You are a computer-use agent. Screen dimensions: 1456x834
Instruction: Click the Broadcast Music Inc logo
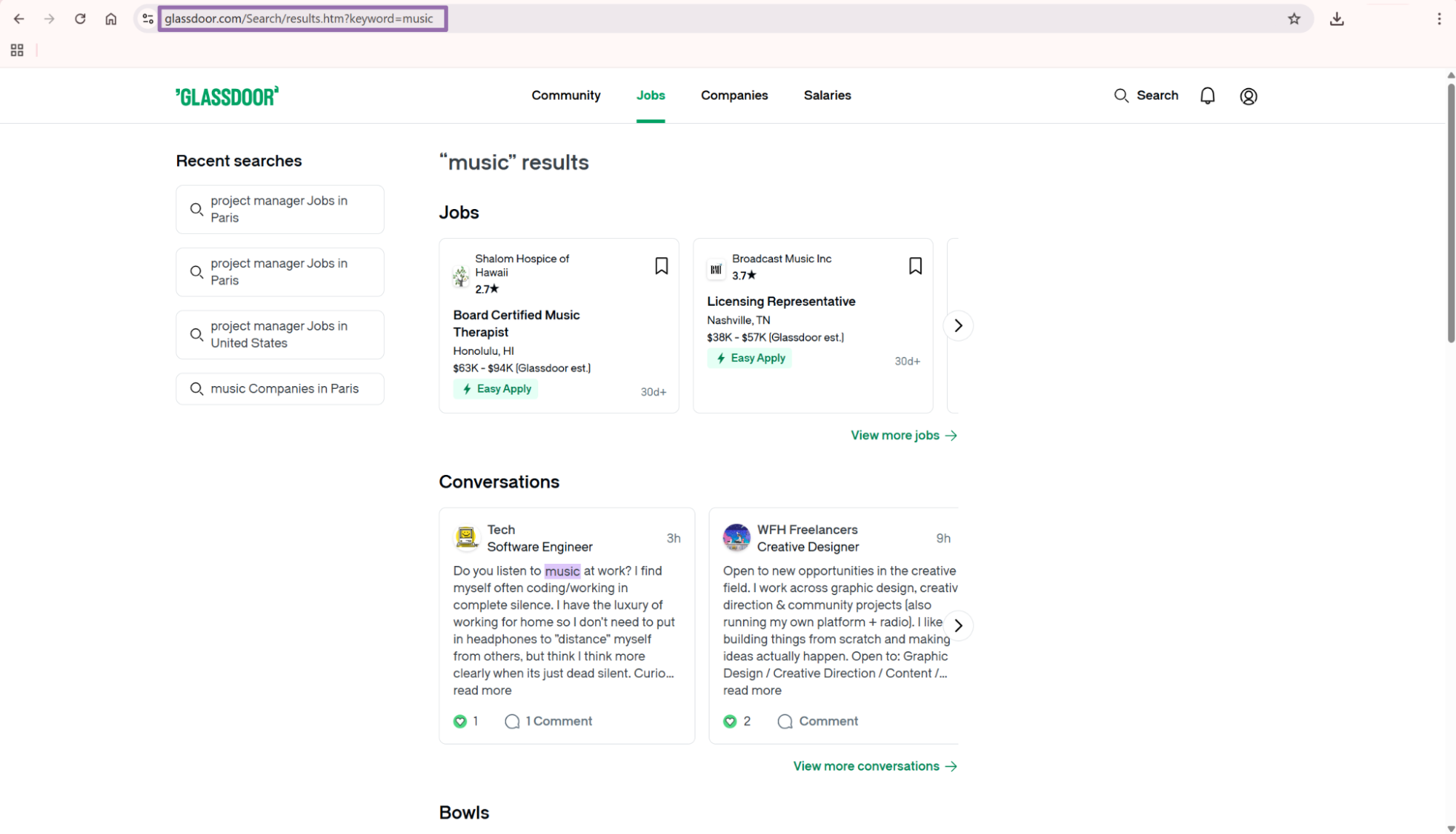716,269
